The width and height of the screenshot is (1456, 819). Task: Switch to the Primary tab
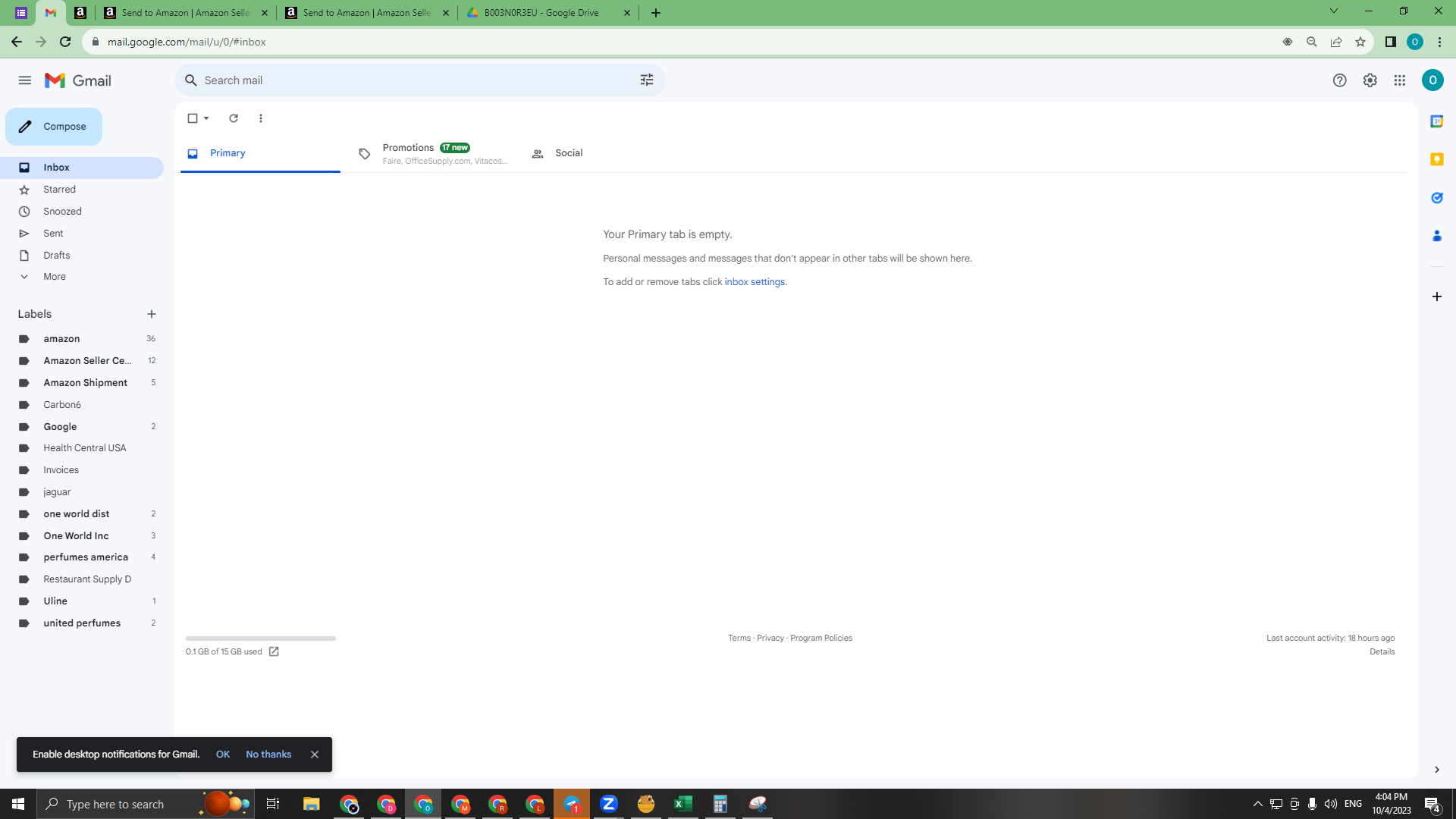(x=260, y=153)
